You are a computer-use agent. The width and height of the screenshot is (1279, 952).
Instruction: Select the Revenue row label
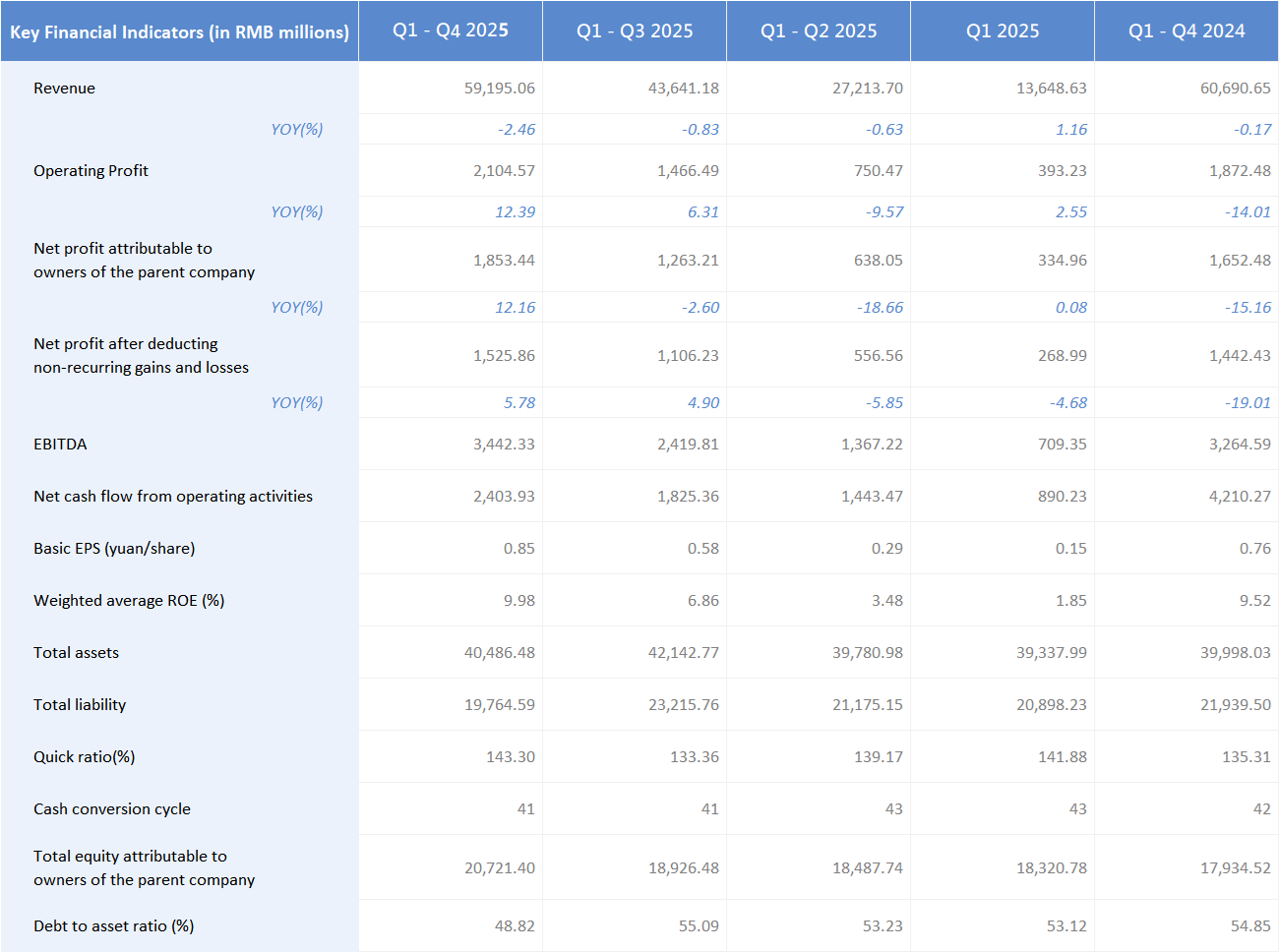click(65, 89)
